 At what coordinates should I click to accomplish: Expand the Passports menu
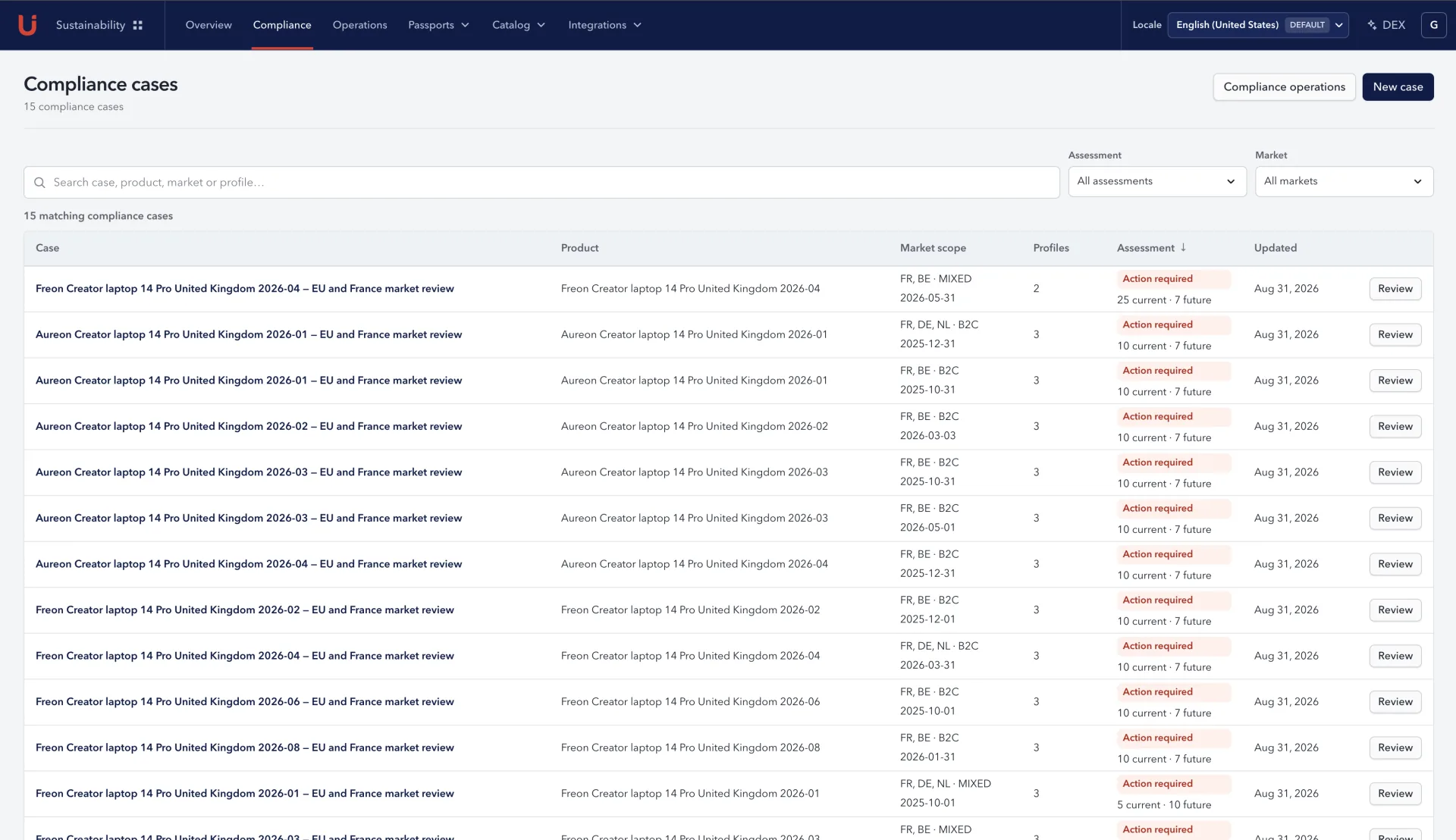click(x=438, y=25)
